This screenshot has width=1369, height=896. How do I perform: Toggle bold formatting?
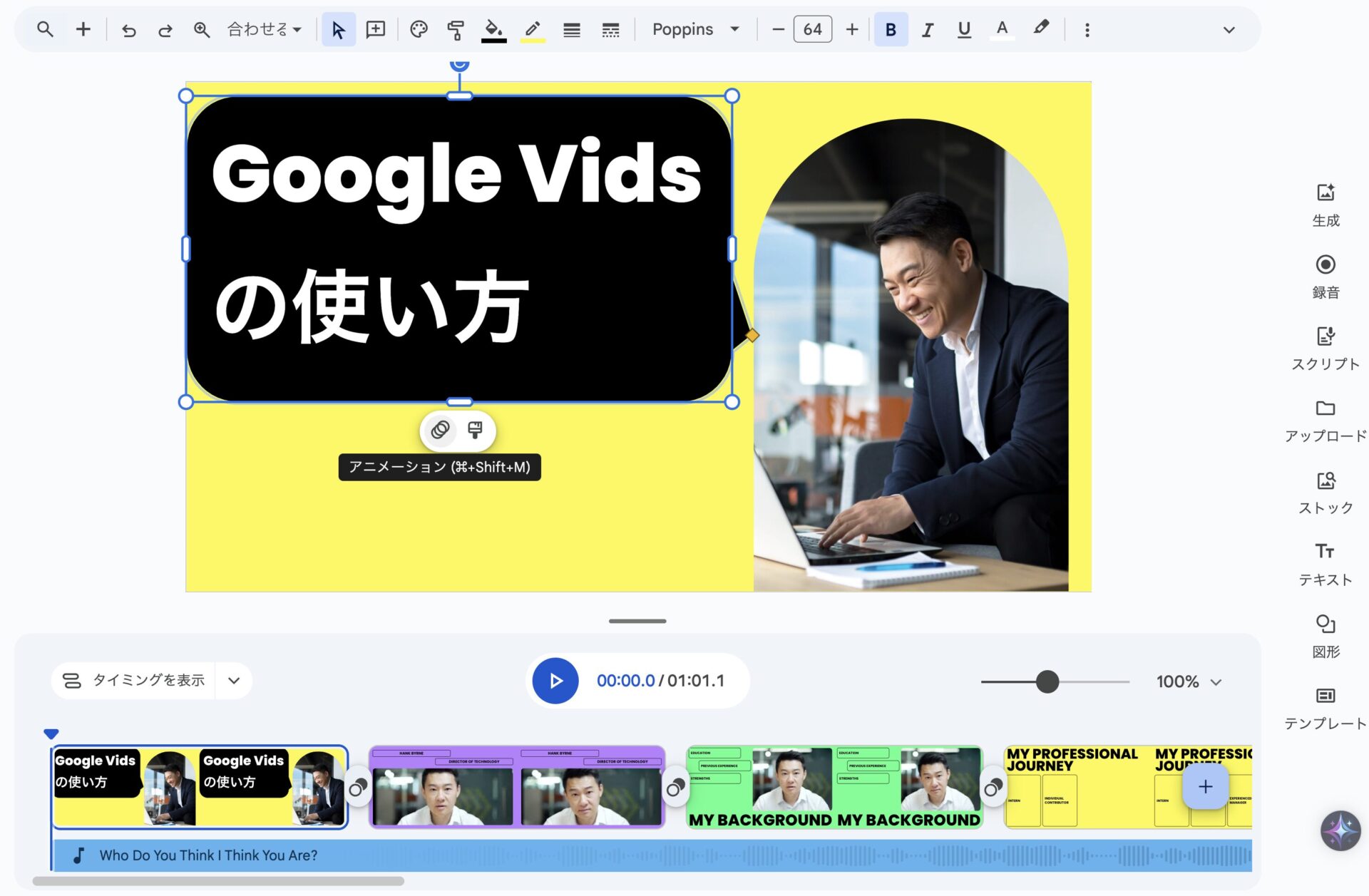coord(891,30)
